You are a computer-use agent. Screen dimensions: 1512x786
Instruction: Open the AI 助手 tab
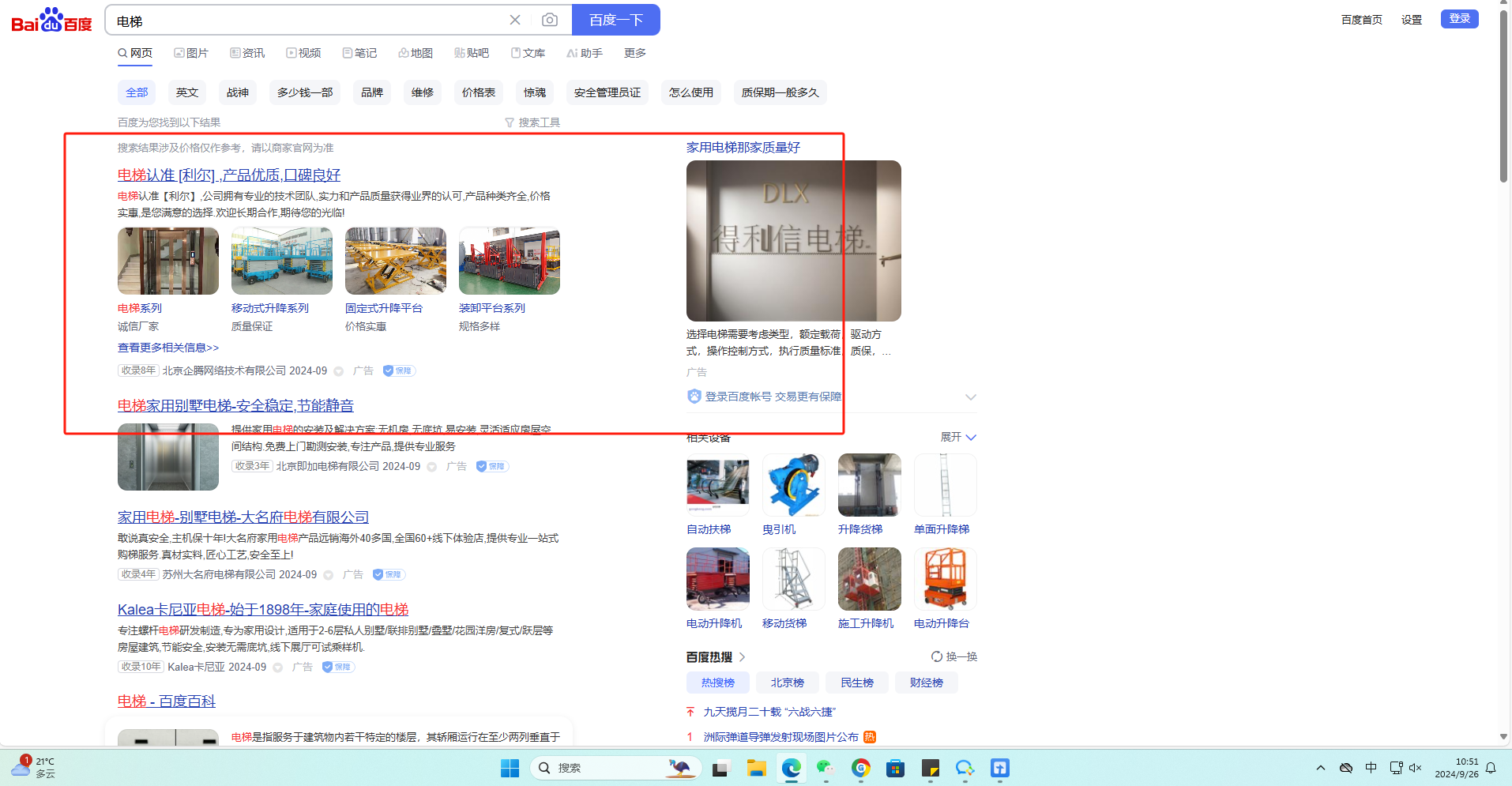tap(585, 53)
